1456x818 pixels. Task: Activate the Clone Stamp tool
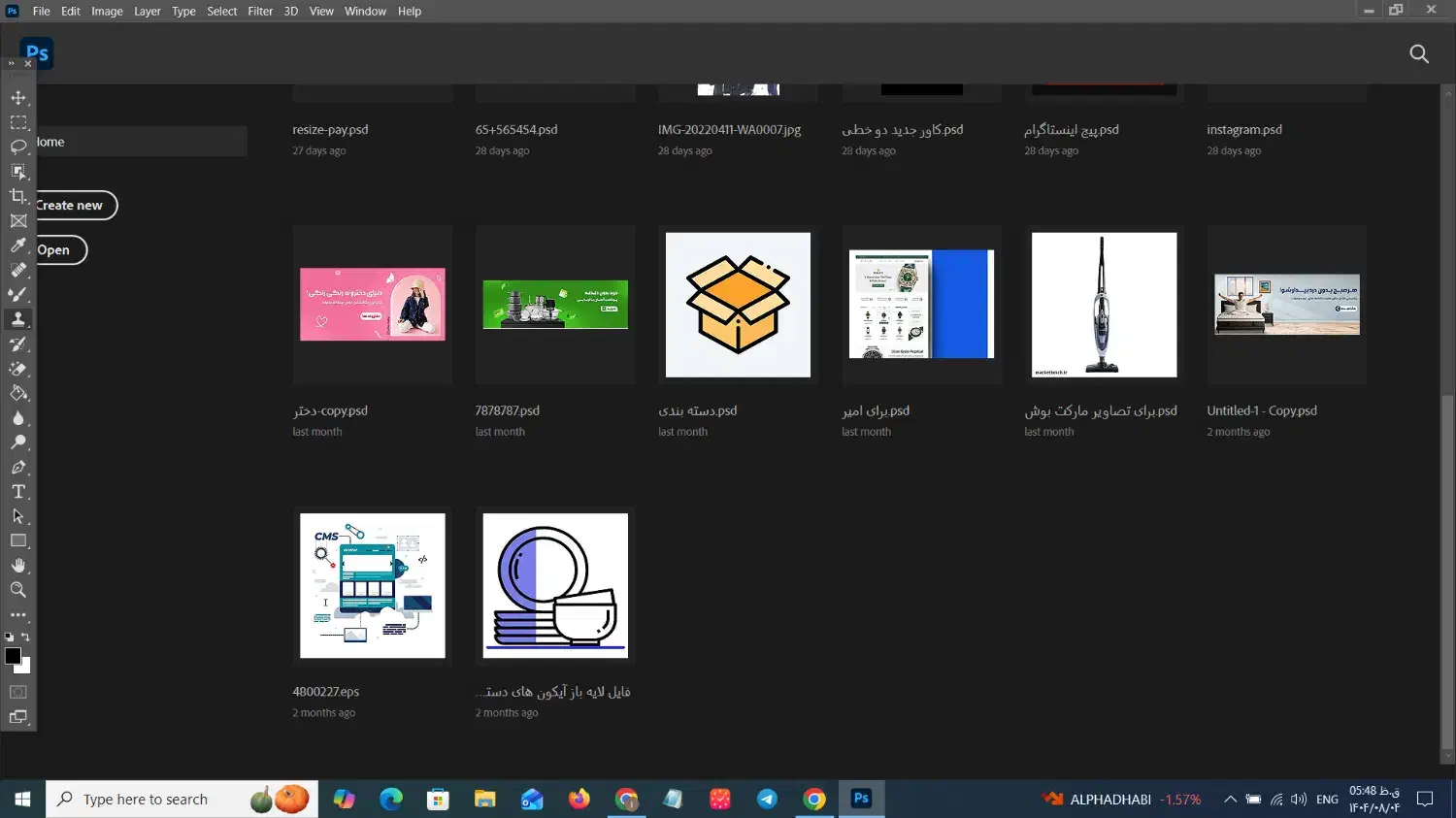tap(18, 319)
